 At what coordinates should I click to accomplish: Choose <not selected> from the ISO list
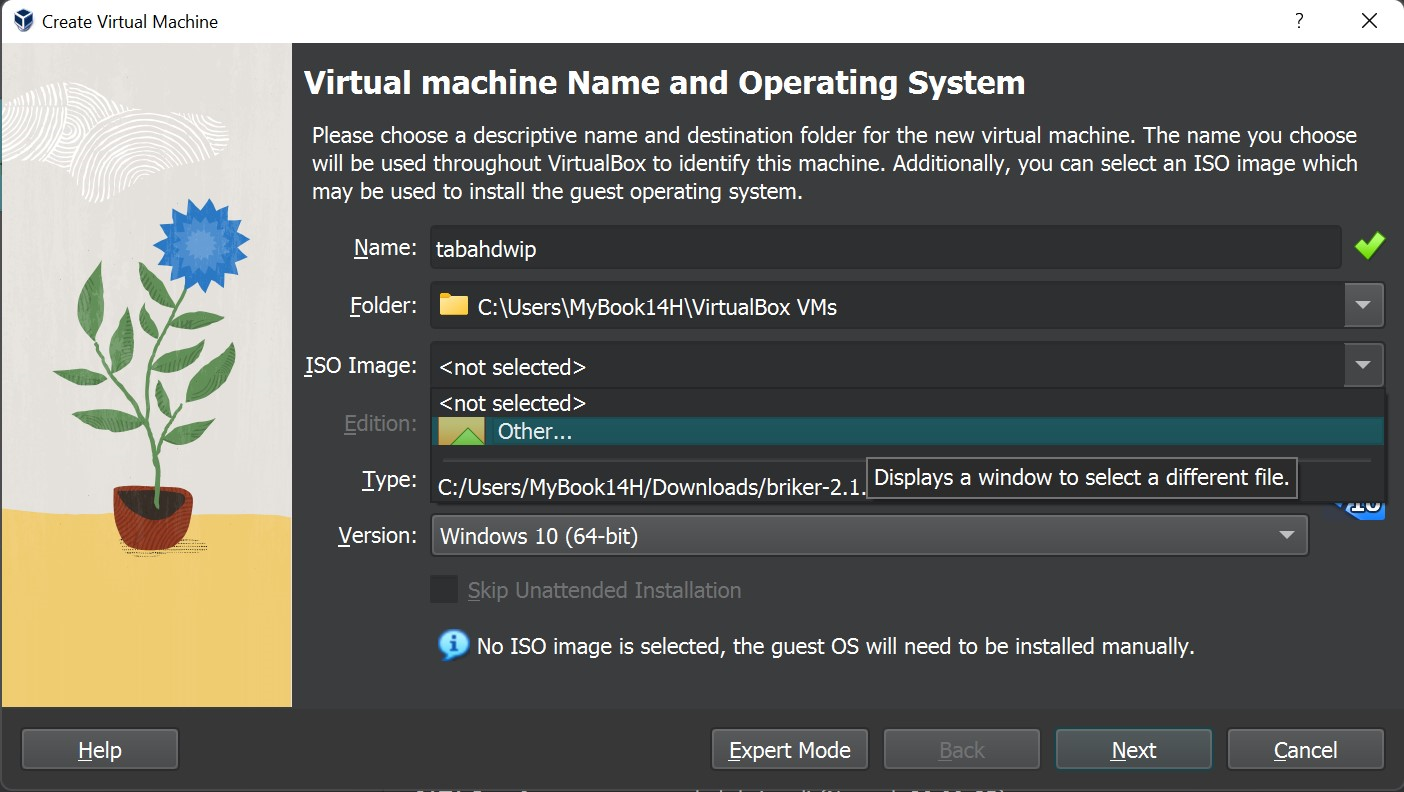pos(908,403)
